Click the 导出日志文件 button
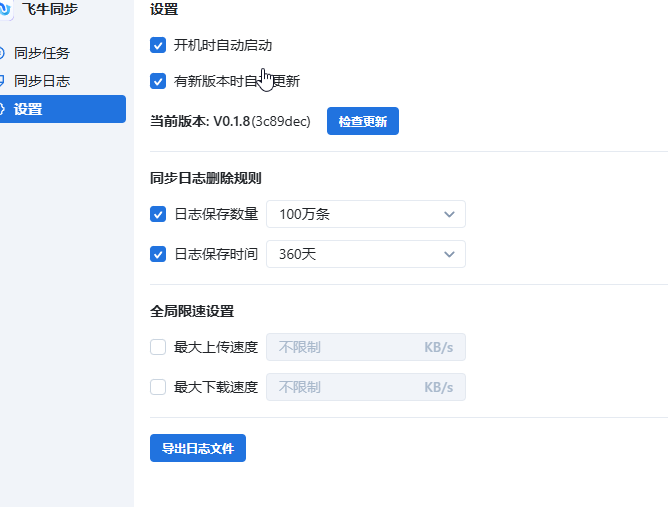 pyautogui.click(x=198, y=449)
